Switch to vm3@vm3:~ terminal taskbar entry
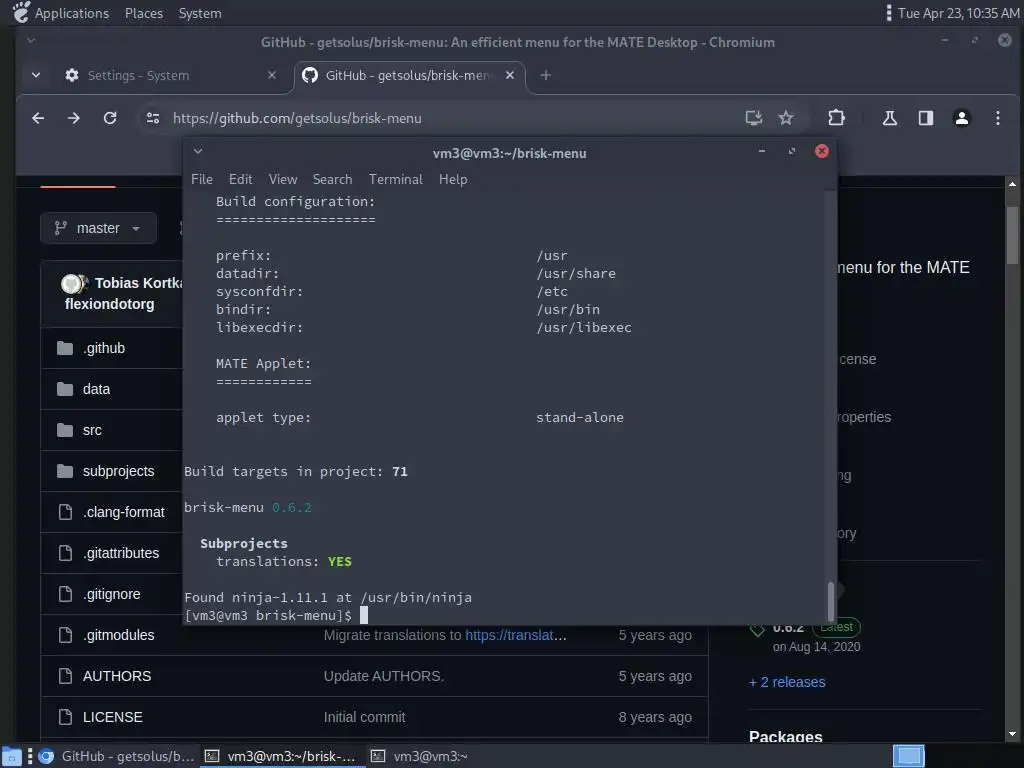This screenshot has width=1024, height=768. point(419,756)
